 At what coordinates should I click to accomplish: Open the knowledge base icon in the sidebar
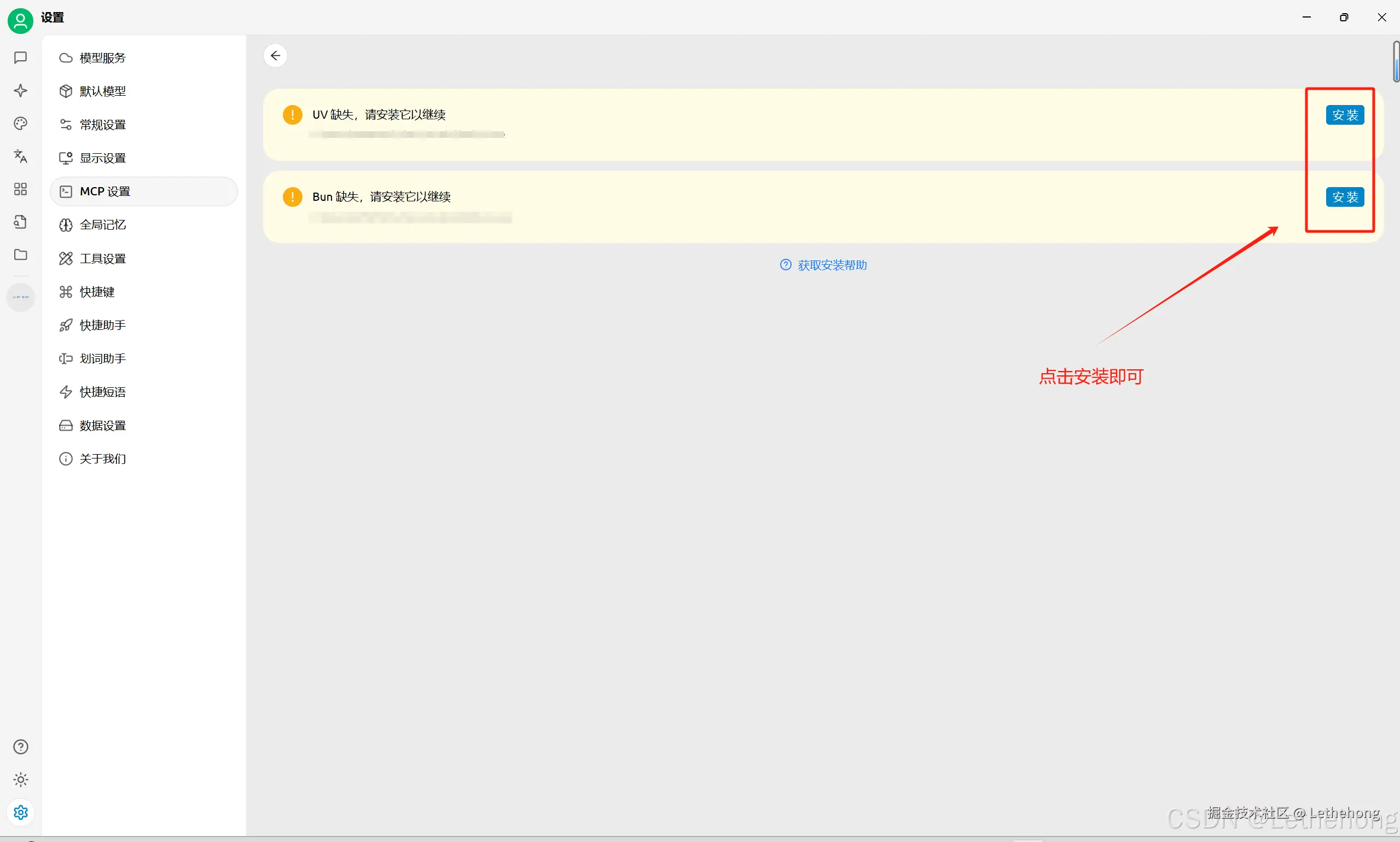(x=20, y=222)
